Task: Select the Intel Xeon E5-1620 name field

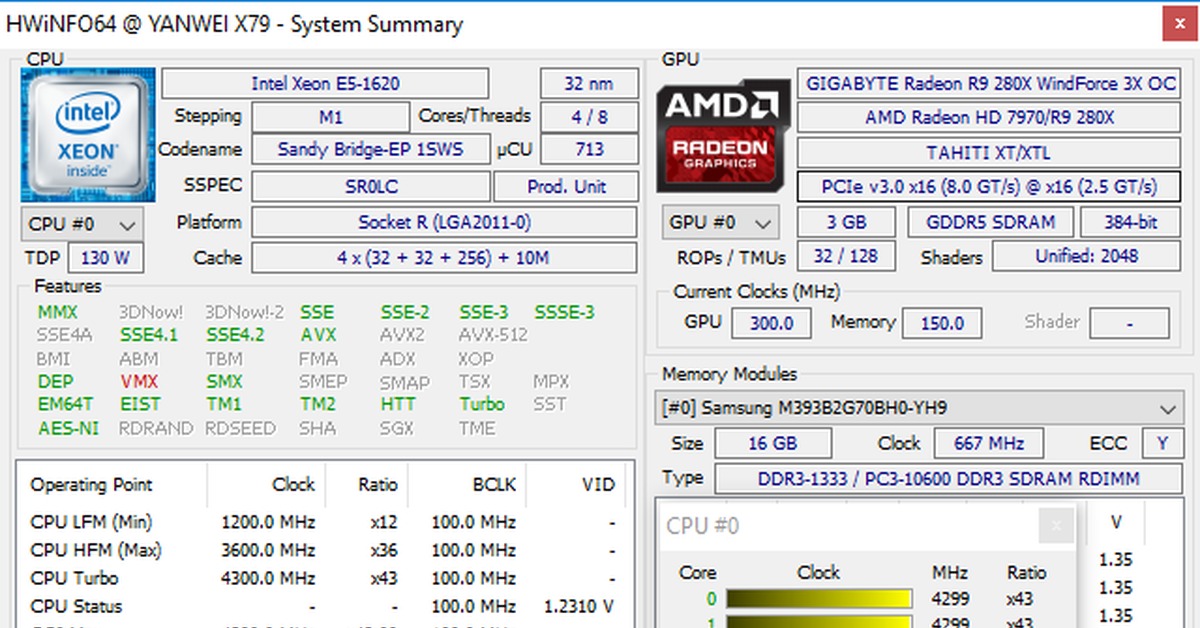Action: coord(325,84)
